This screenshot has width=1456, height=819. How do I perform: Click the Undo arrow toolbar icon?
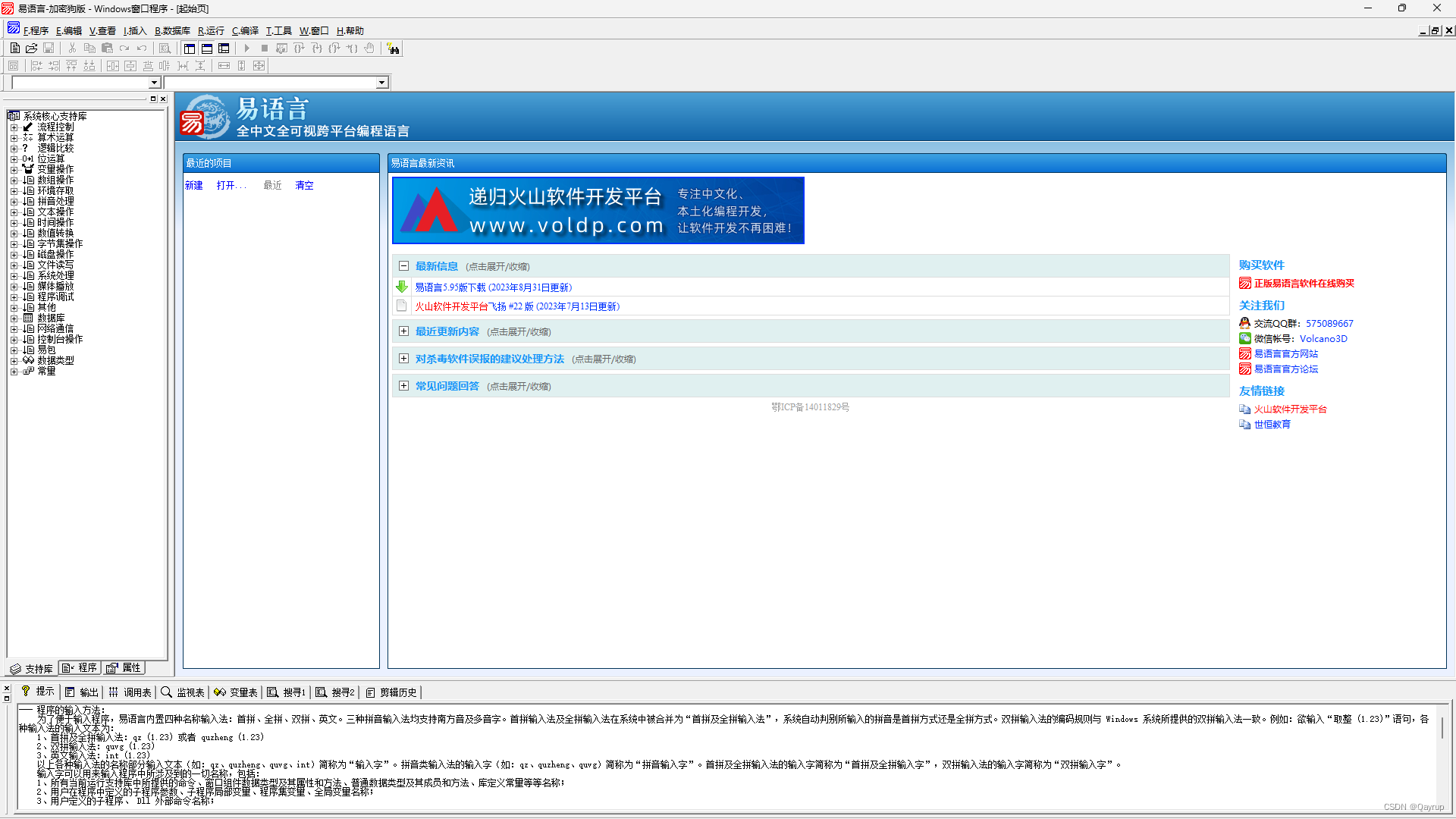point(142,48)
